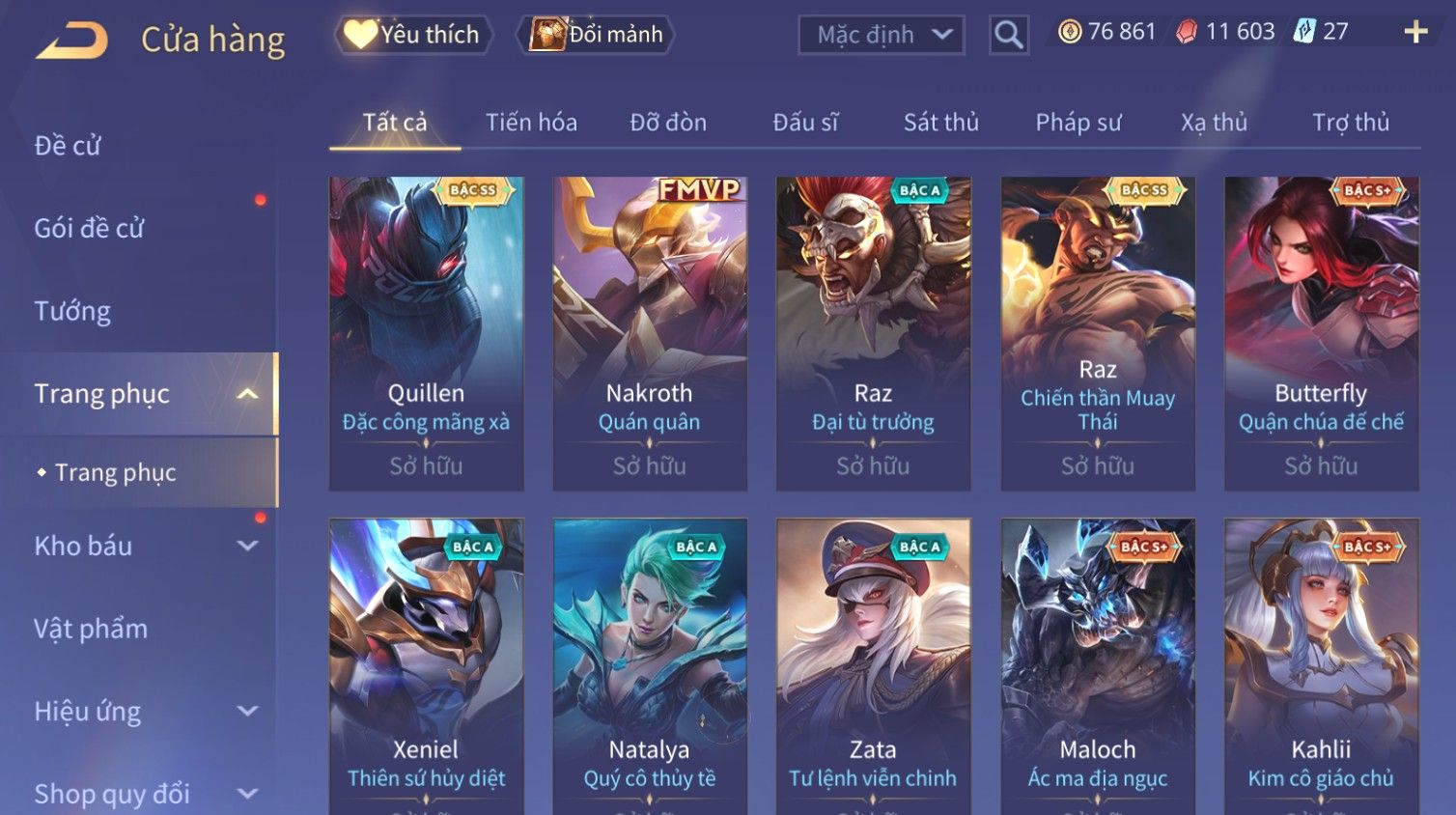Open Đổi mảnh fragment exchange
The height and width of the screenshot is (815, 1456).
[596, 35]
